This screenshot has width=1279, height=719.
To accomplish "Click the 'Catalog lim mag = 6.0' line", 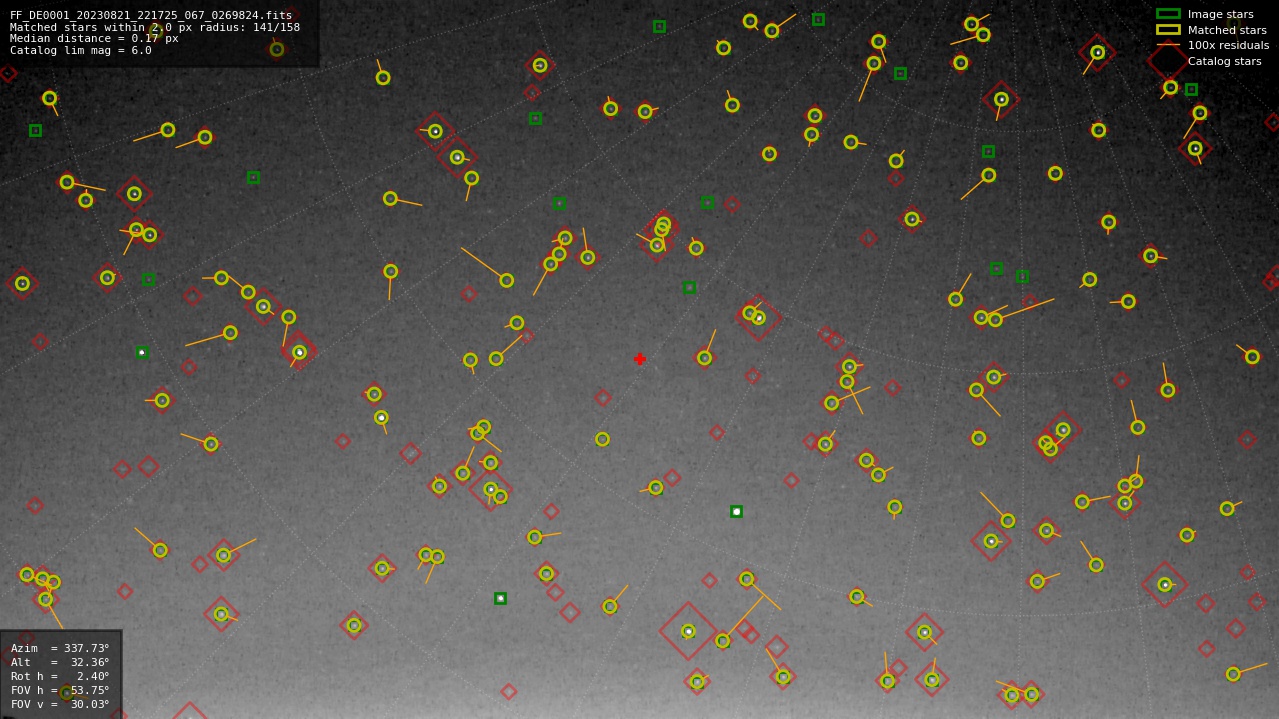I will click(81, 51).
